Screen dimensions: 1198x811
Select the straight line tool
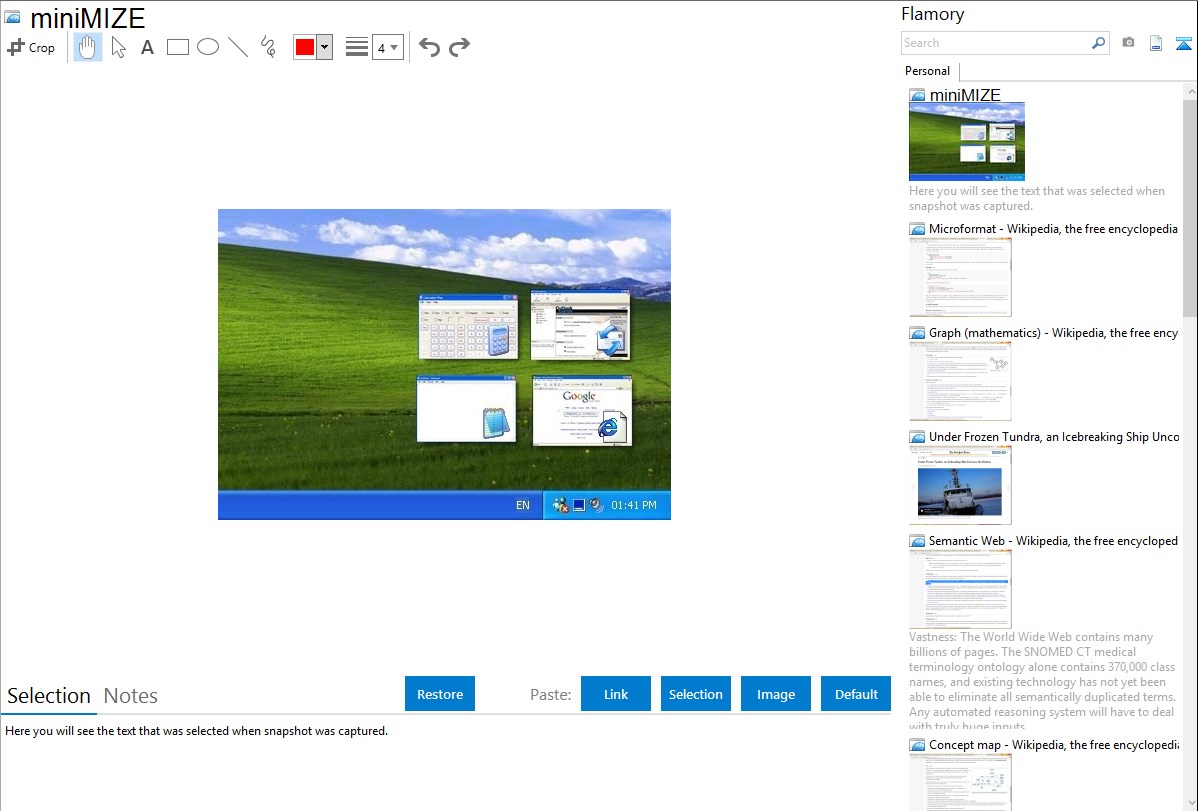click(238, 47)
